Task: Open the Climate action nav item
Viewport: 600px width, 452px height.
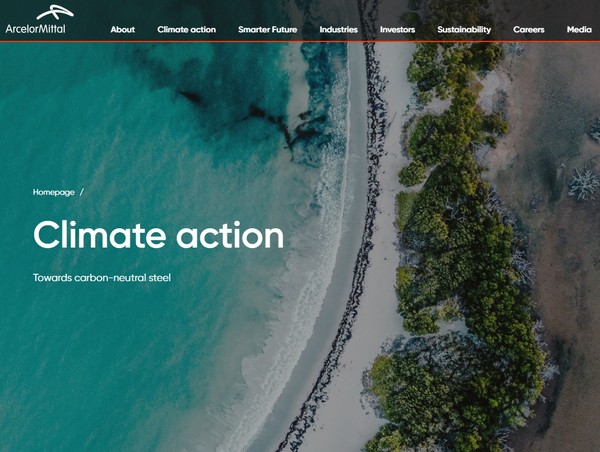Action: [x=186, y=29]
